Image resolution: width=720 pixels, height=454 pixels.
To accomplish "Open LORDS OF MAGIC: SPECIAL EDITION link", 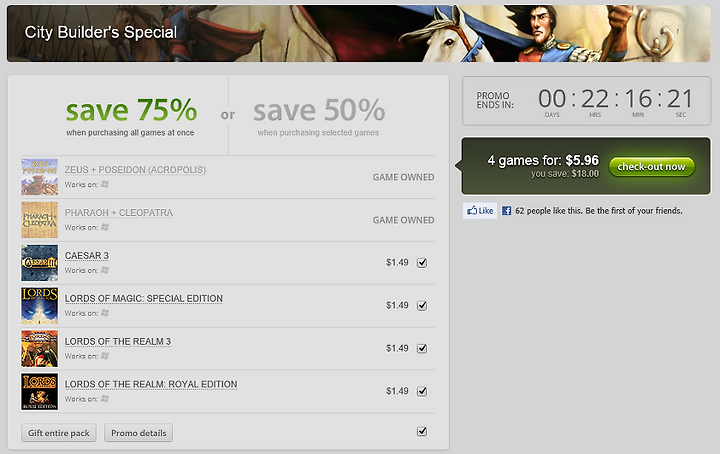I will (x=143, y=298).
